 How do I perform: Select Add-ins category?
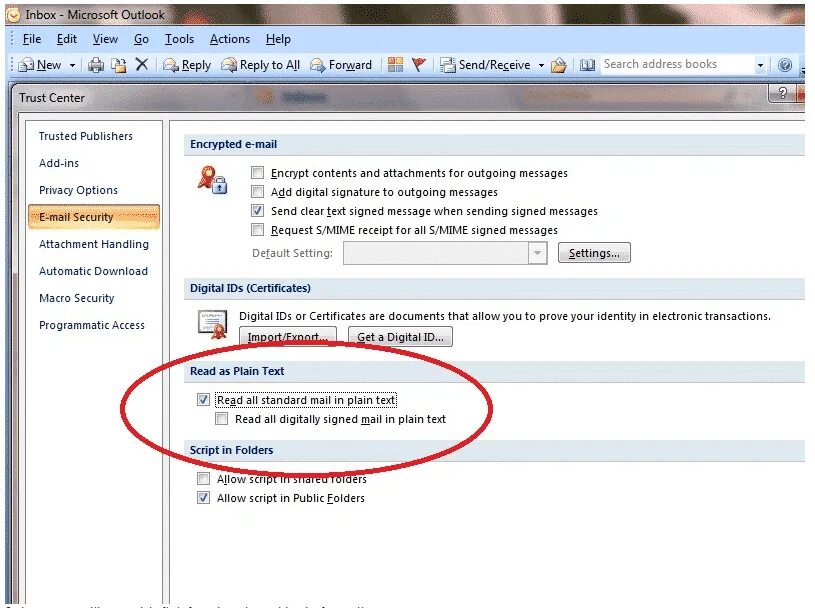pyautogui.click(x=59, y=163)
